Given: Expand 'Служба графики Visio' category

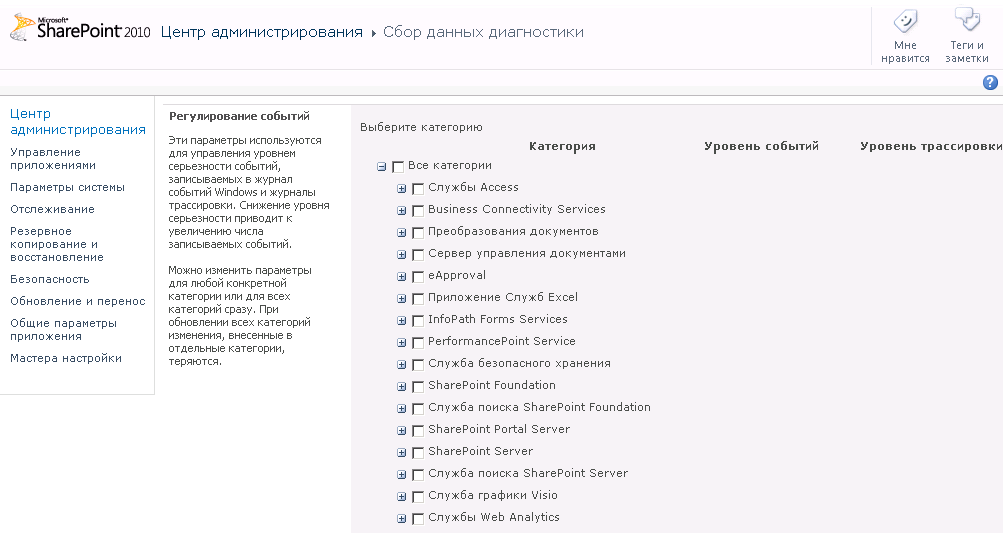Looking at the screenshot, I should (402, 497).
